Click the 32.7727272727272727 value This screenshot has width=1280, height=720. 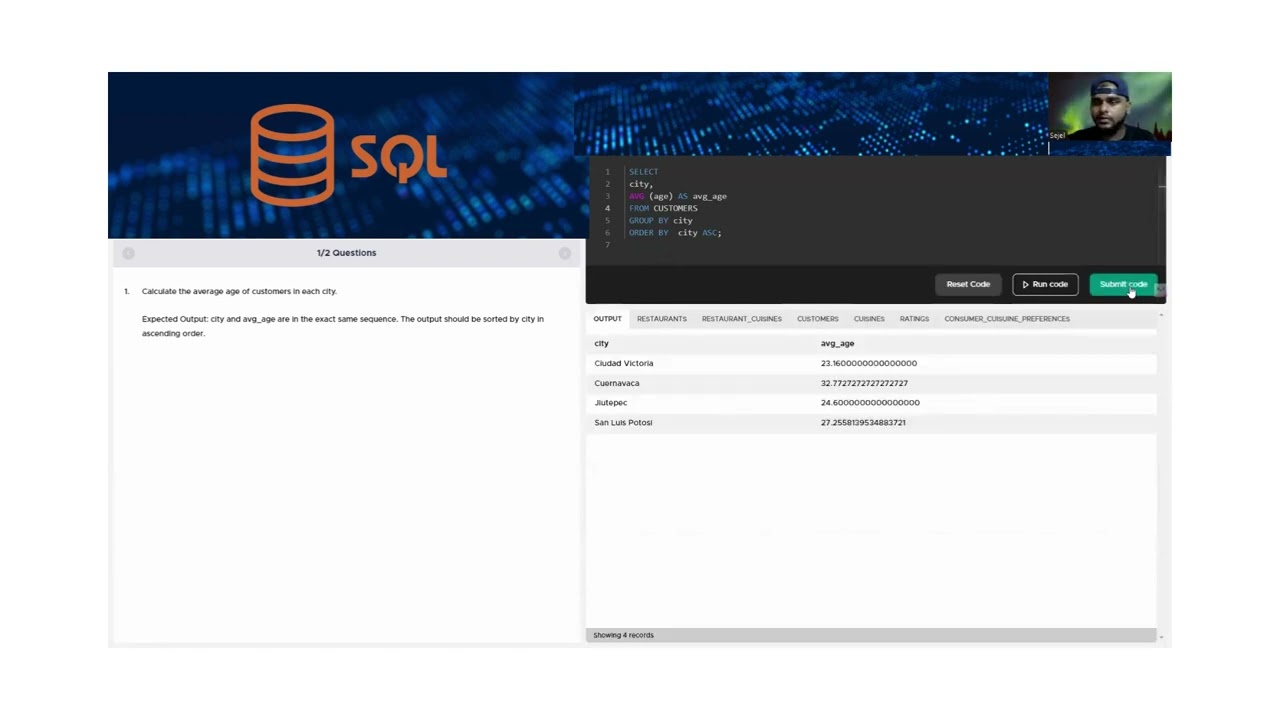pos(865,383)
